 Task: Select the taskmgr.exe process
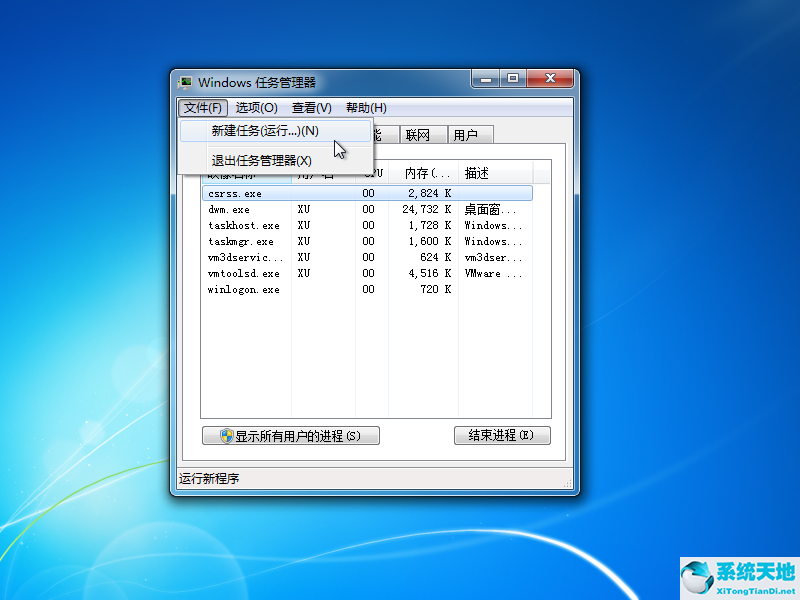point(240,241)
